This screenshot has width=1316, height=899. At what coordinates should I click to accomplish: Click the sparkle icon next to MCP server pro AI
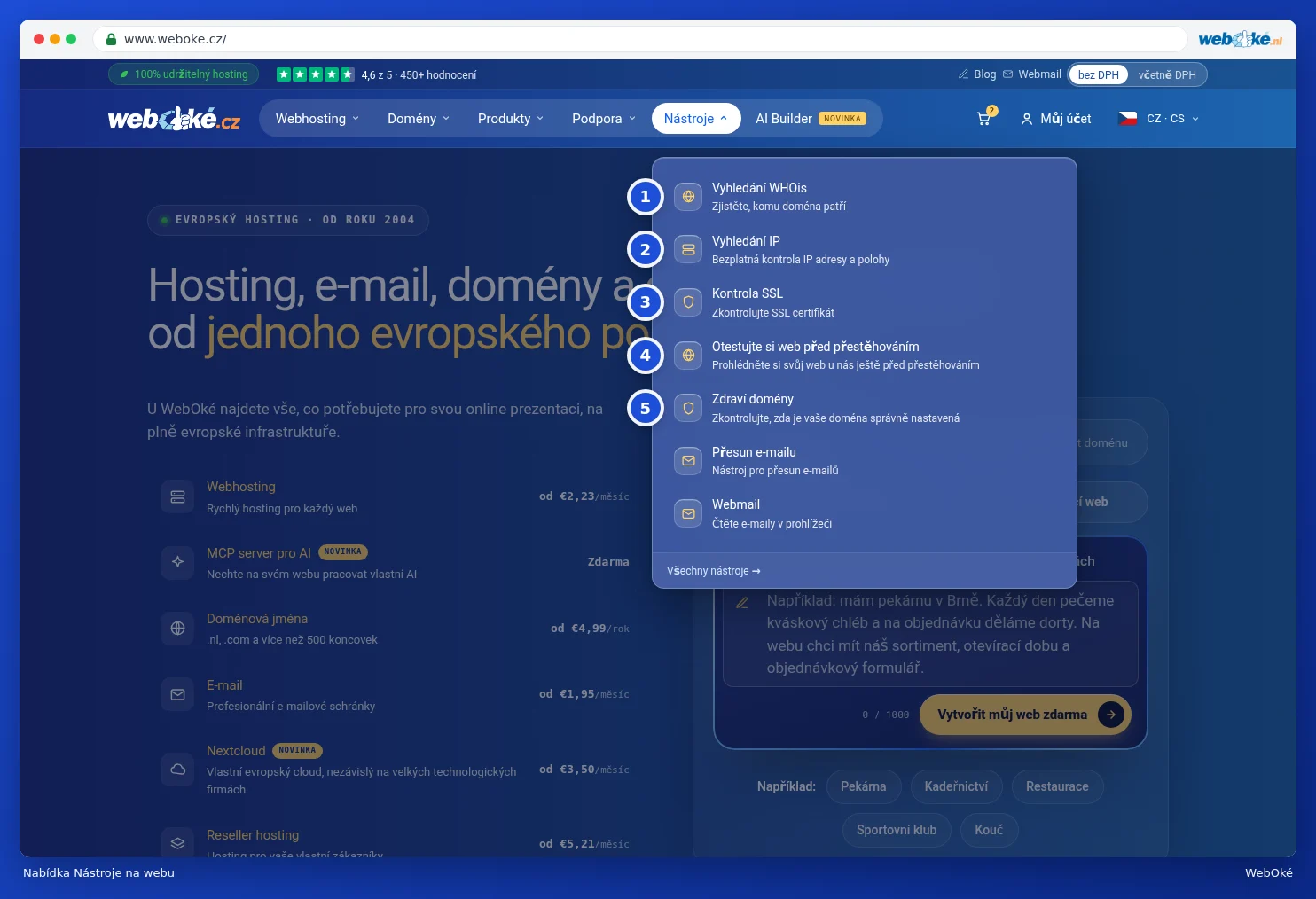177,562
